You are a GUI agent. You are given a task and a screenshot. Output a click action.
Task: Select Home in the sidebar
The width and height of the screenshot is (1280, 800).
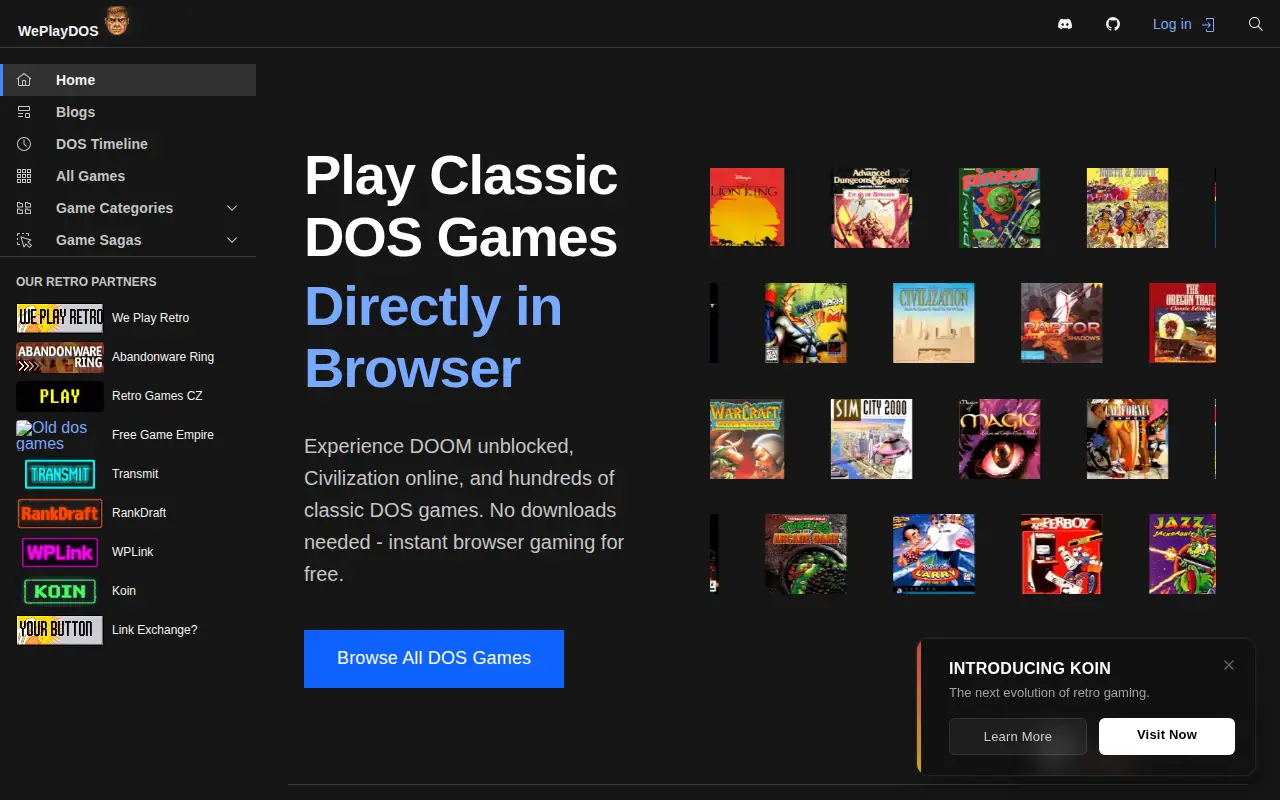click(x=128, y=80)
